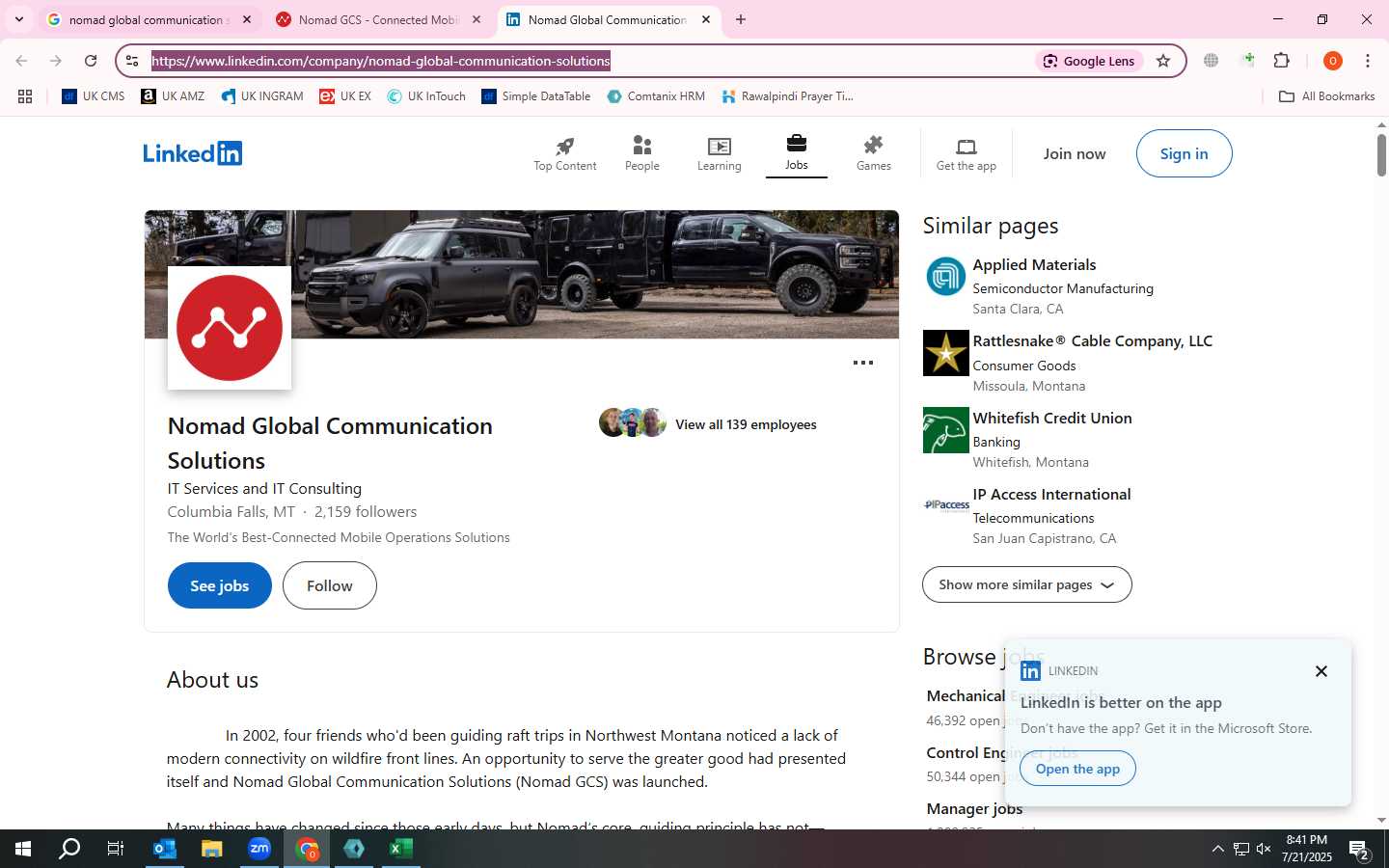Close the LinkedIn app popup
The image size is (1389, 868).
[x=1321, y=671]
